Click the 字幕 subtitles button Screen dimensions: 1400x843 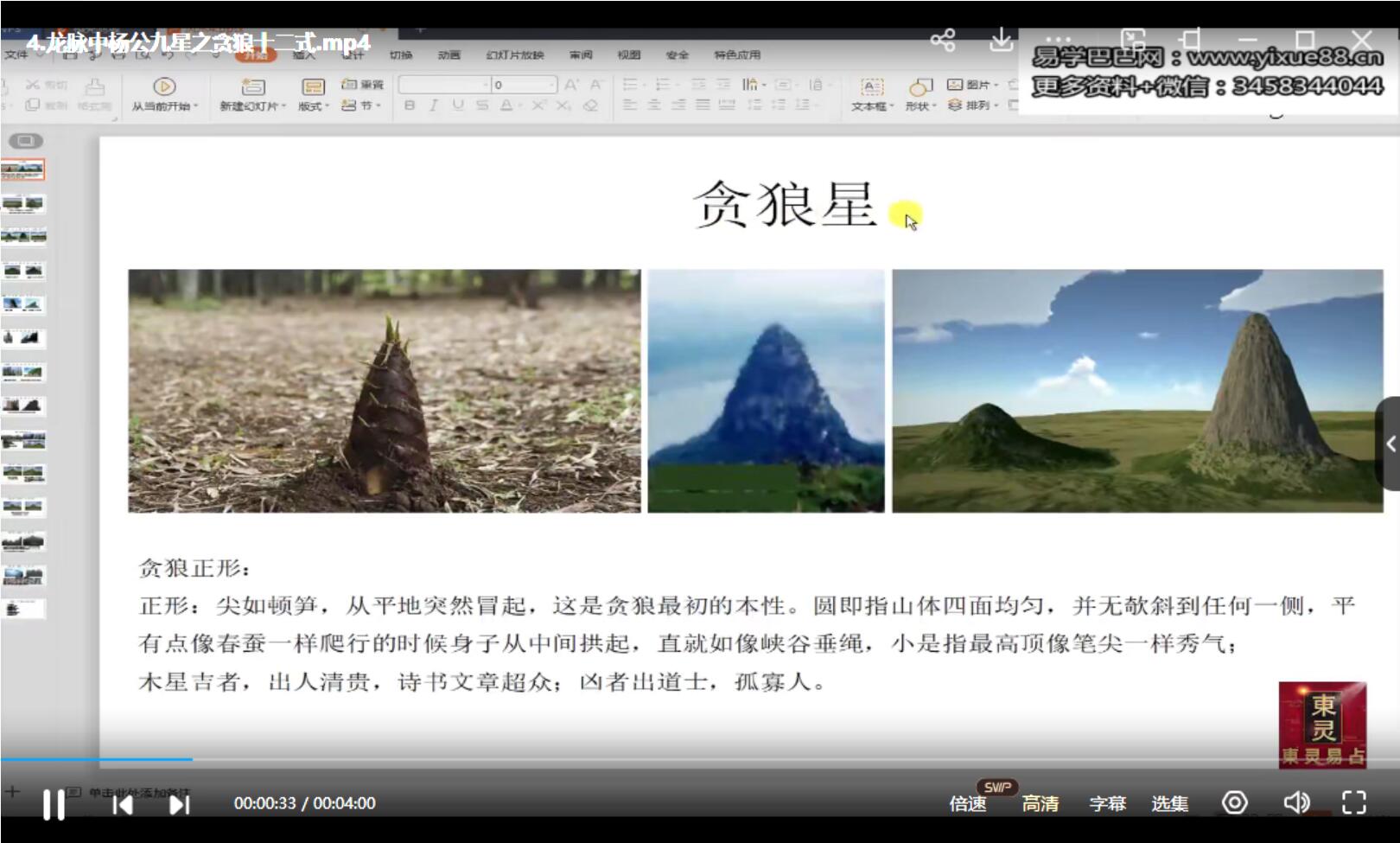(1106, 802)
